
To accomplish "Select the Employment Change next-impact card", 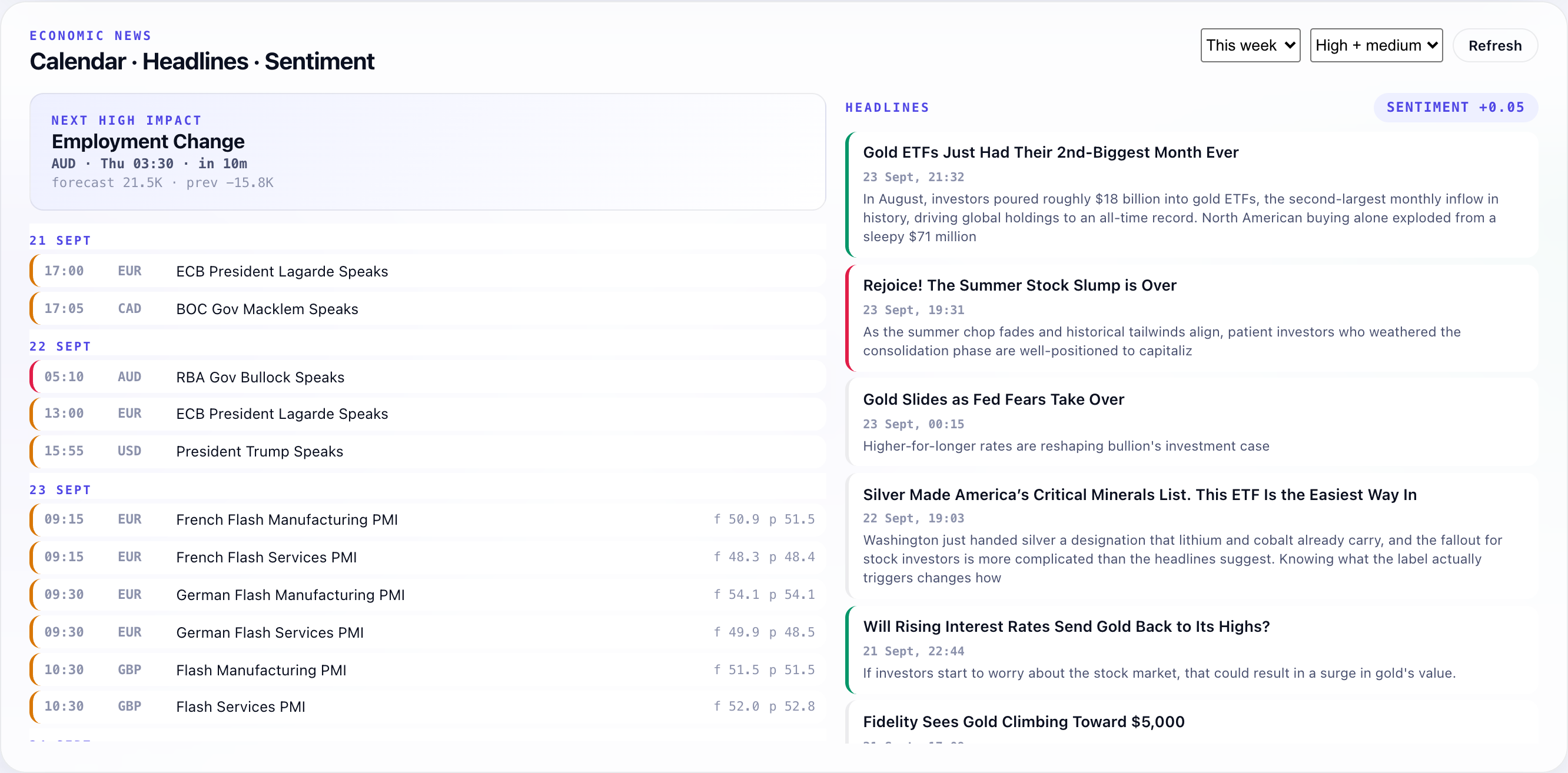I will (427, 151).
